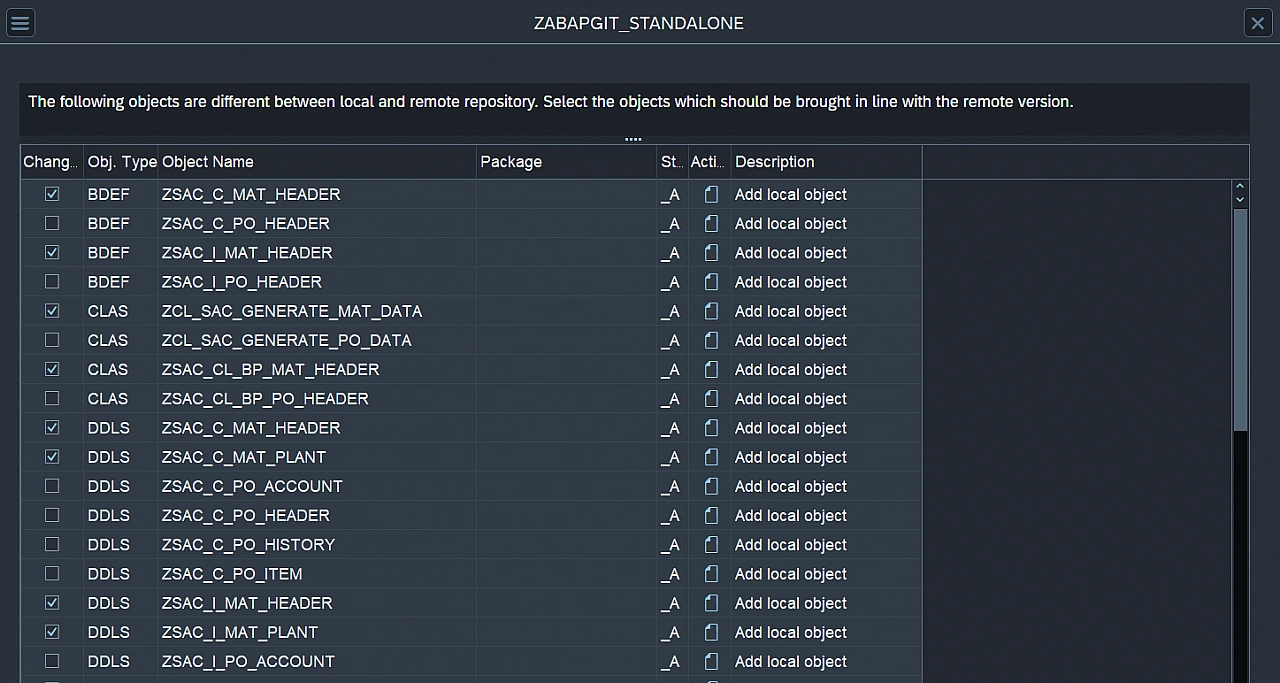Image resolution: width=1280 pixels, height=683 pixels.
Task: Click action icon for ZSAC_I_MAT_PLANT row
Action: pos(711,632)
